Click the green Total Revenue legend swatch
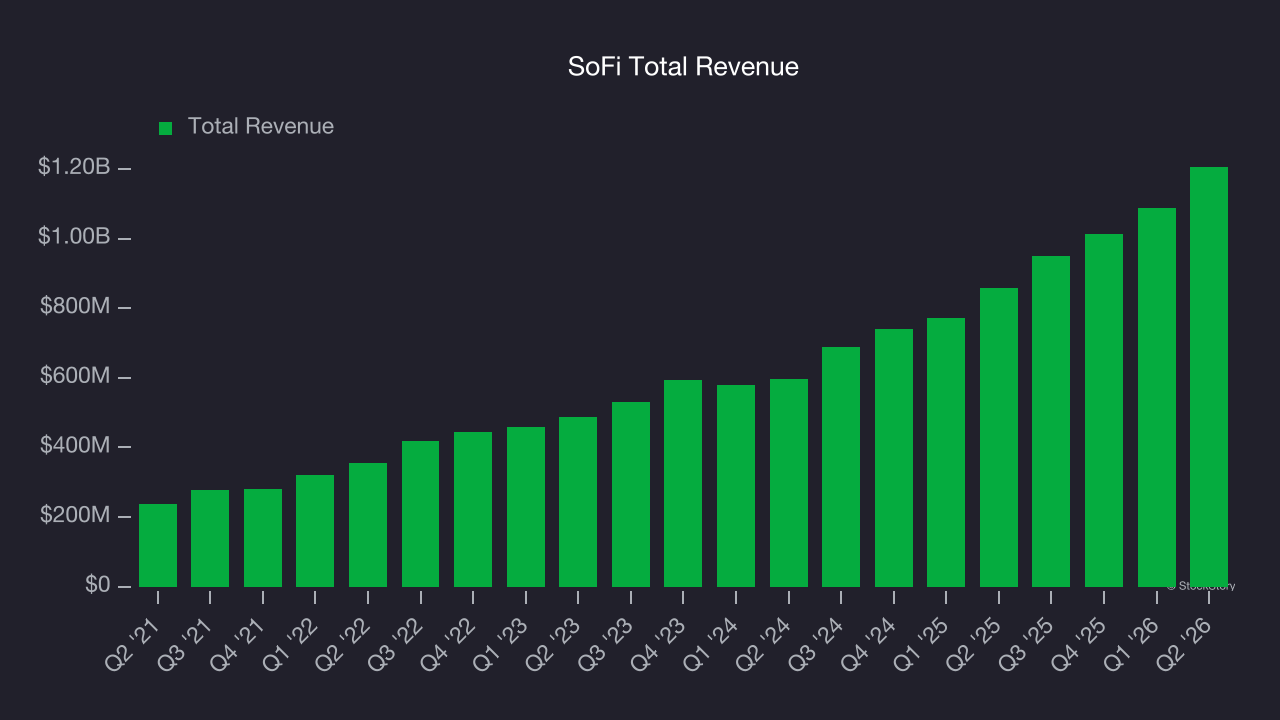 tap(166, 128)
